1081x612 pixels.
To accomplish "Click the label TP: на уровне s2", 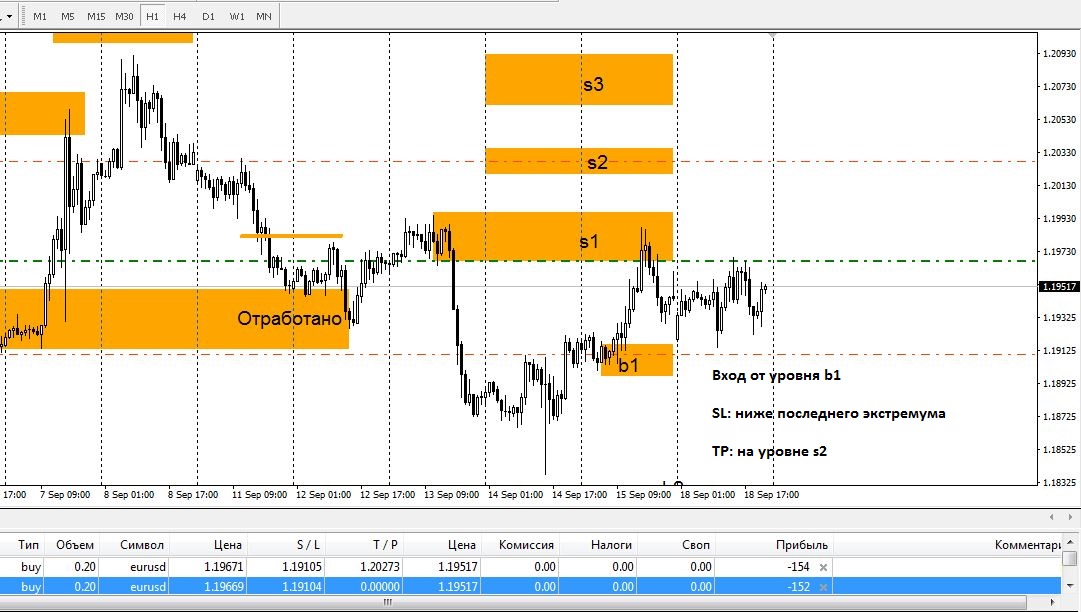I will (x=769, y=451).
